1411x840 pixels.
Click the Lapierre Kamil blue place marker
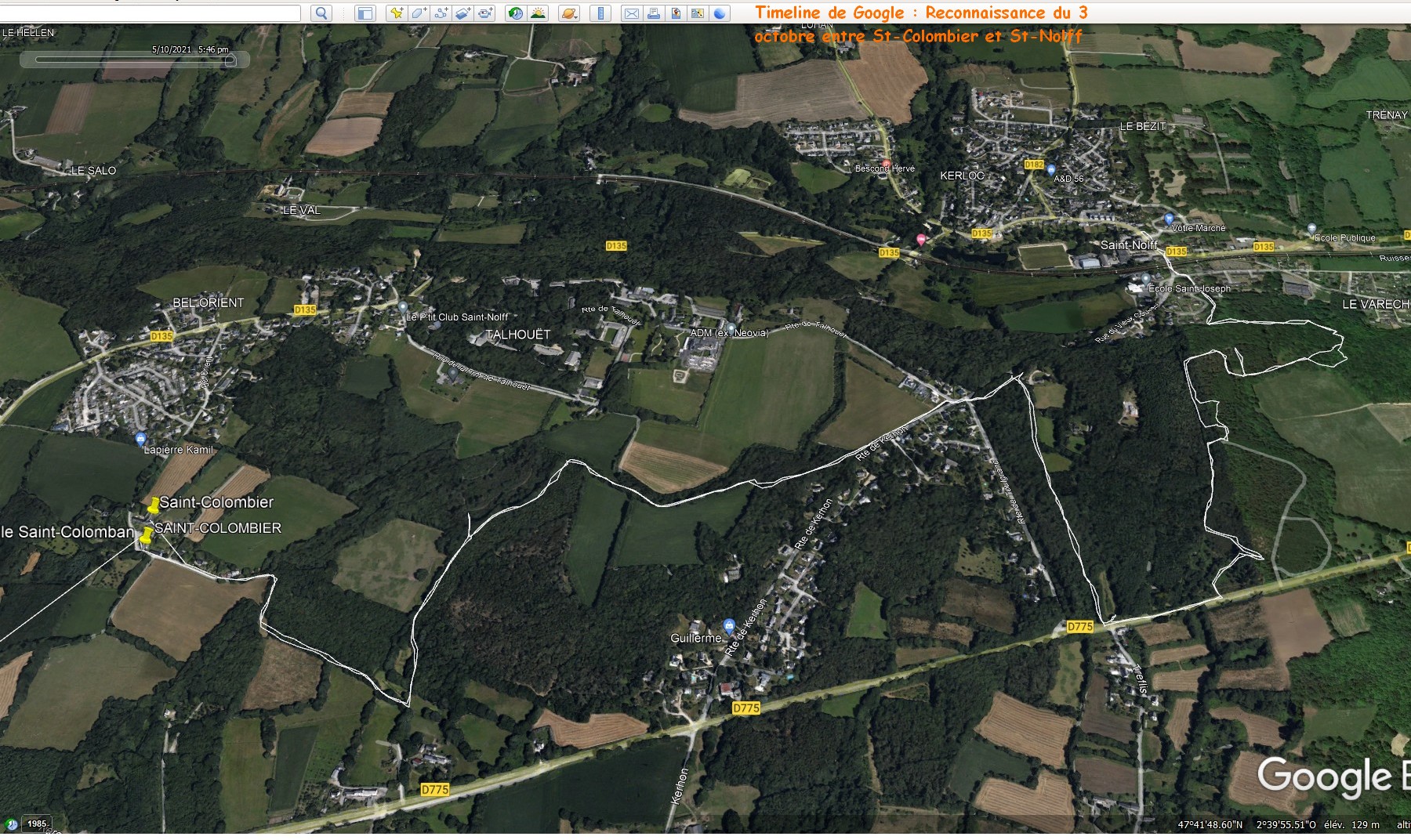coord(140,439)
